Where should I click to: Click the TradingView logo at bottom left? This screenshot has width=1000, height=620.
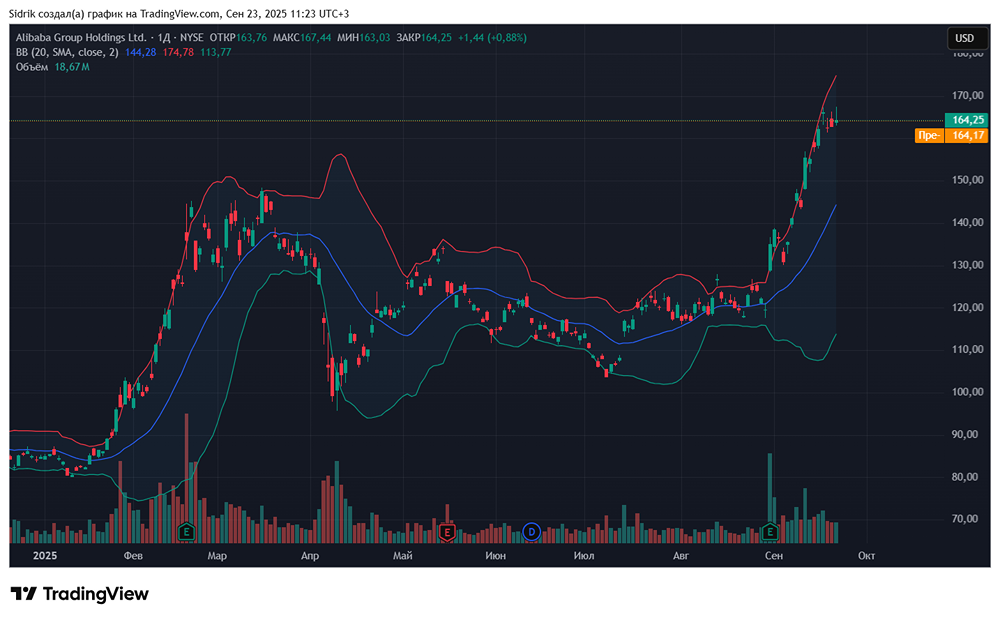point(80,594)
